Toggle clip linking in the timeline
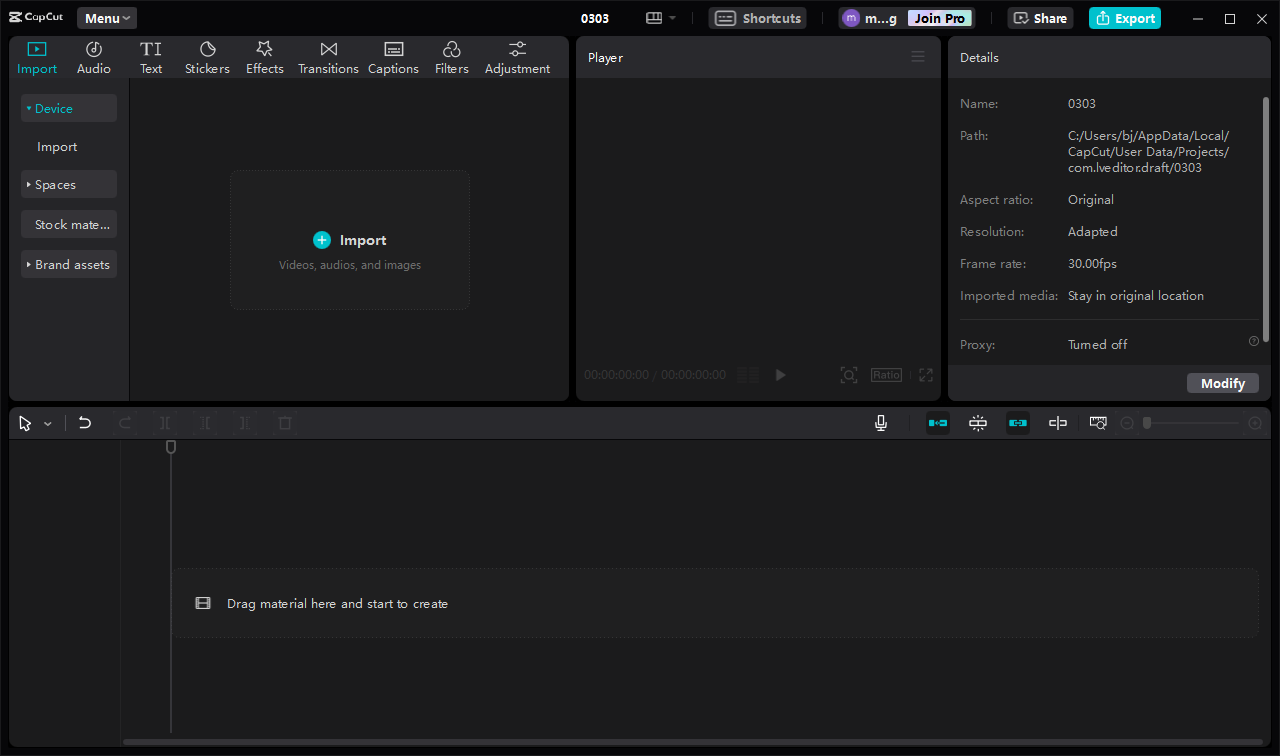 pyautogui.click(x=1018, y=422)
